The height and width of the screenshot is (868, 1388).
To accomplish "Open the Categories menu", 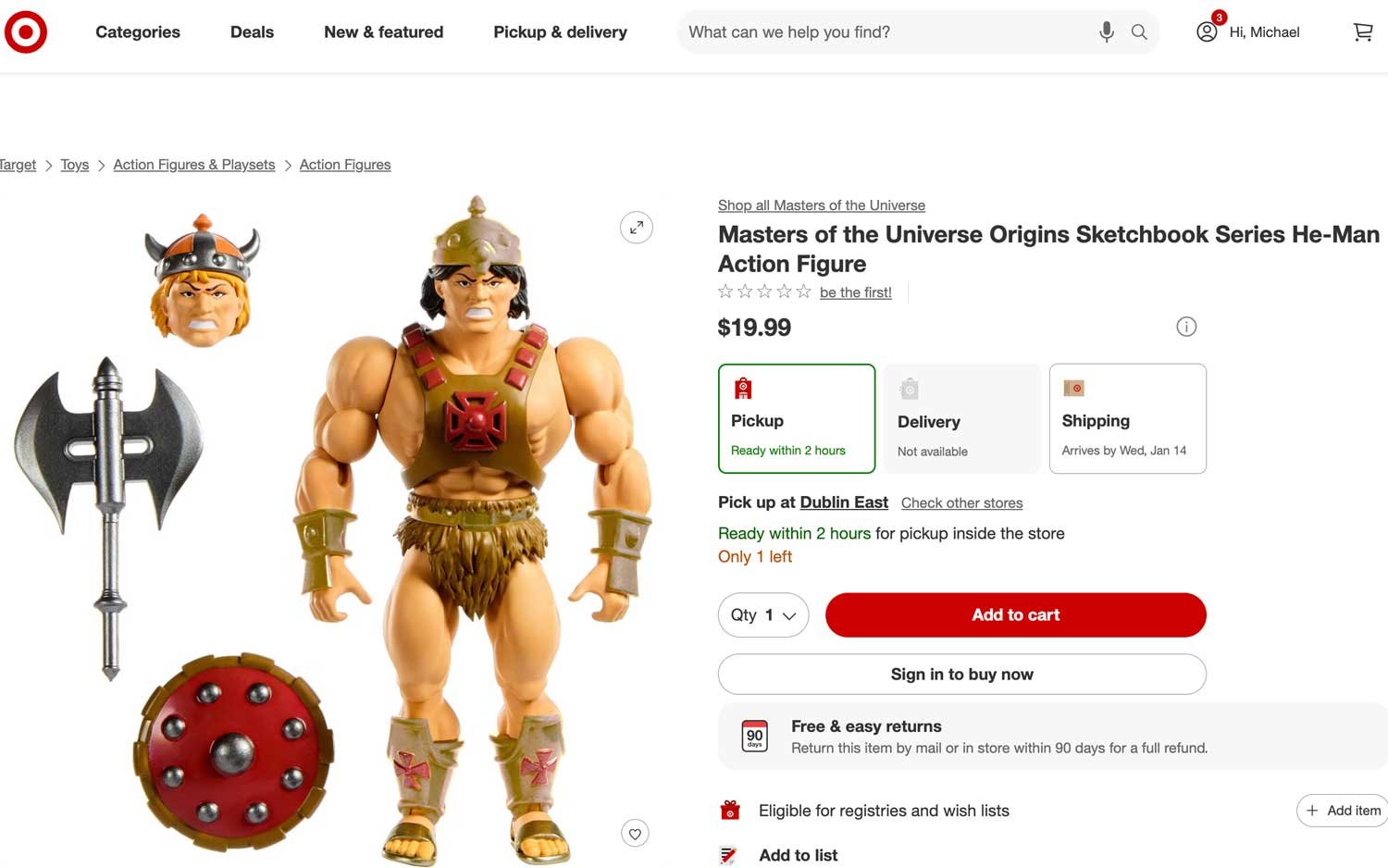I will pos(137,31).
